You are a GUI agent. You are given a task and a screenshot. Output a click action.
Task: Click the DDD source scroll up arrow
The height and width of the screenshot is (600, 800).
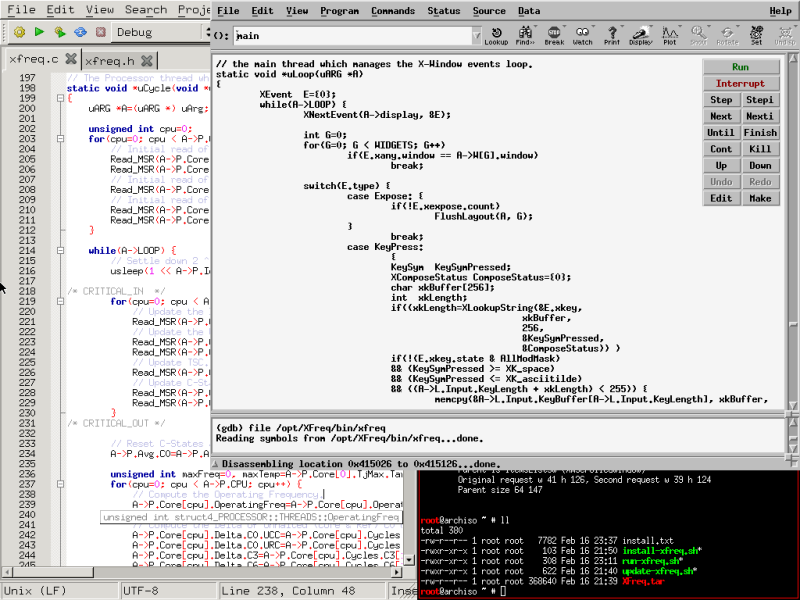(793, 58)
